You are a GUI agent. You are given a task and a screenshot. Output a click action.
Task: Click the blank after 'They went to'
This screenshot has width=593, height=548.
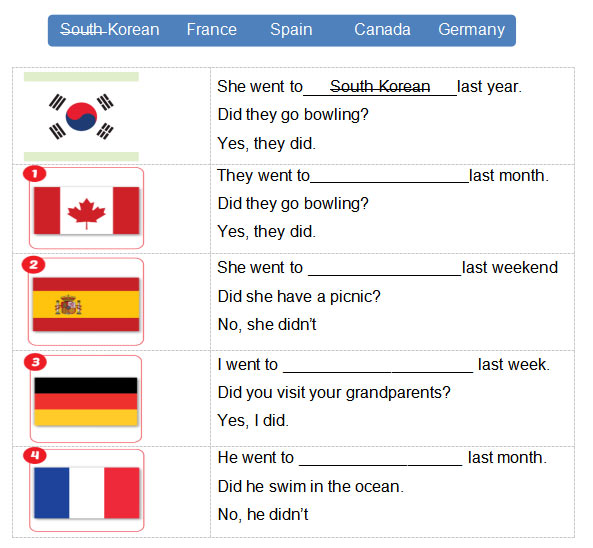(x=390, y=177)
